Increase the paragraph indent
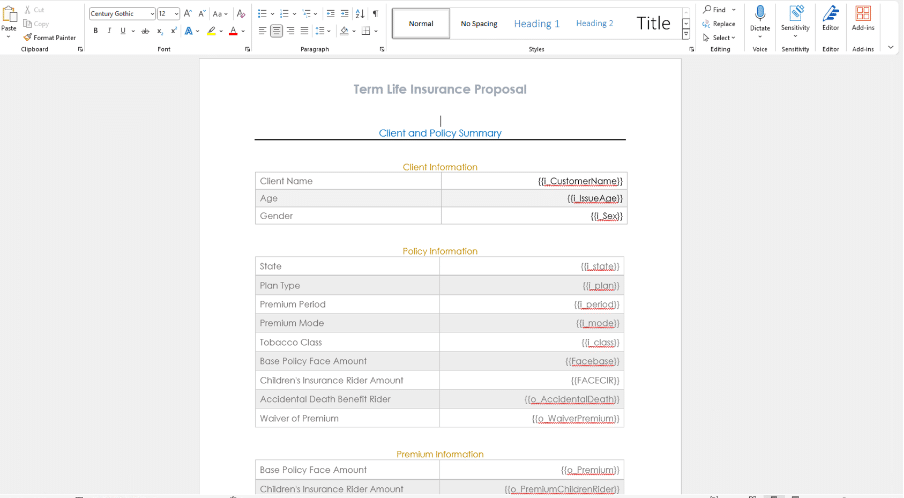 tap(345, 14)
